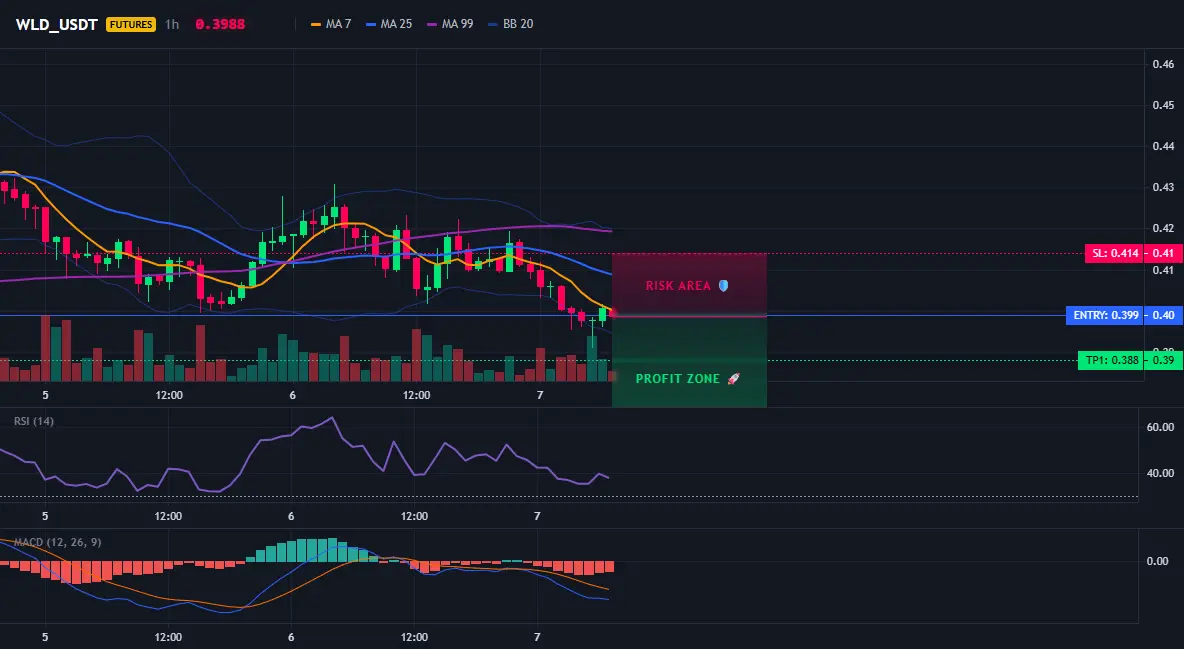Click the 40.00 RSI axis value
The width and height of the screenshot is (1184, 649).
click(1160, 473)
